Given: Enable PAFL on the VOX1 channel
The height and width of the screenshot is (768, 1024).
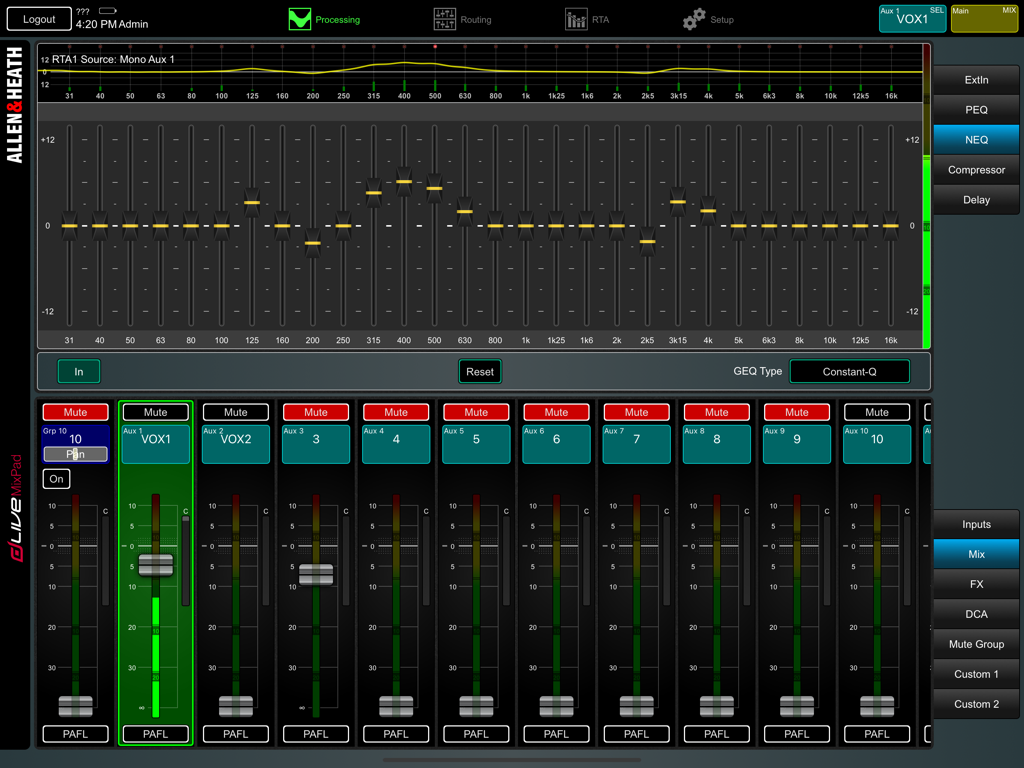Looking at the screenshot, I should pos(155,734).
